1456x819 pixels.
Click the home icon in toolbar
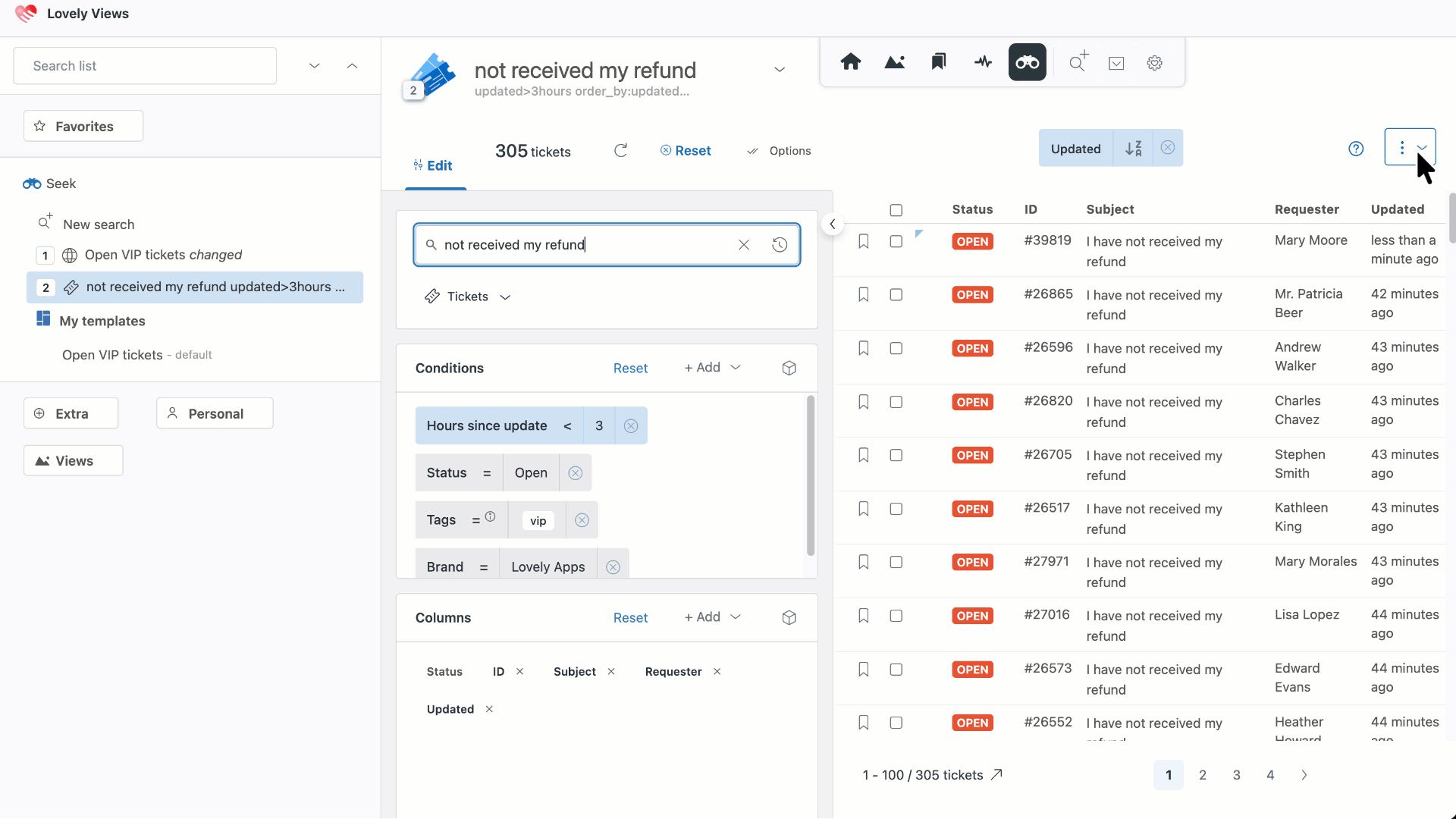[851, 62]
